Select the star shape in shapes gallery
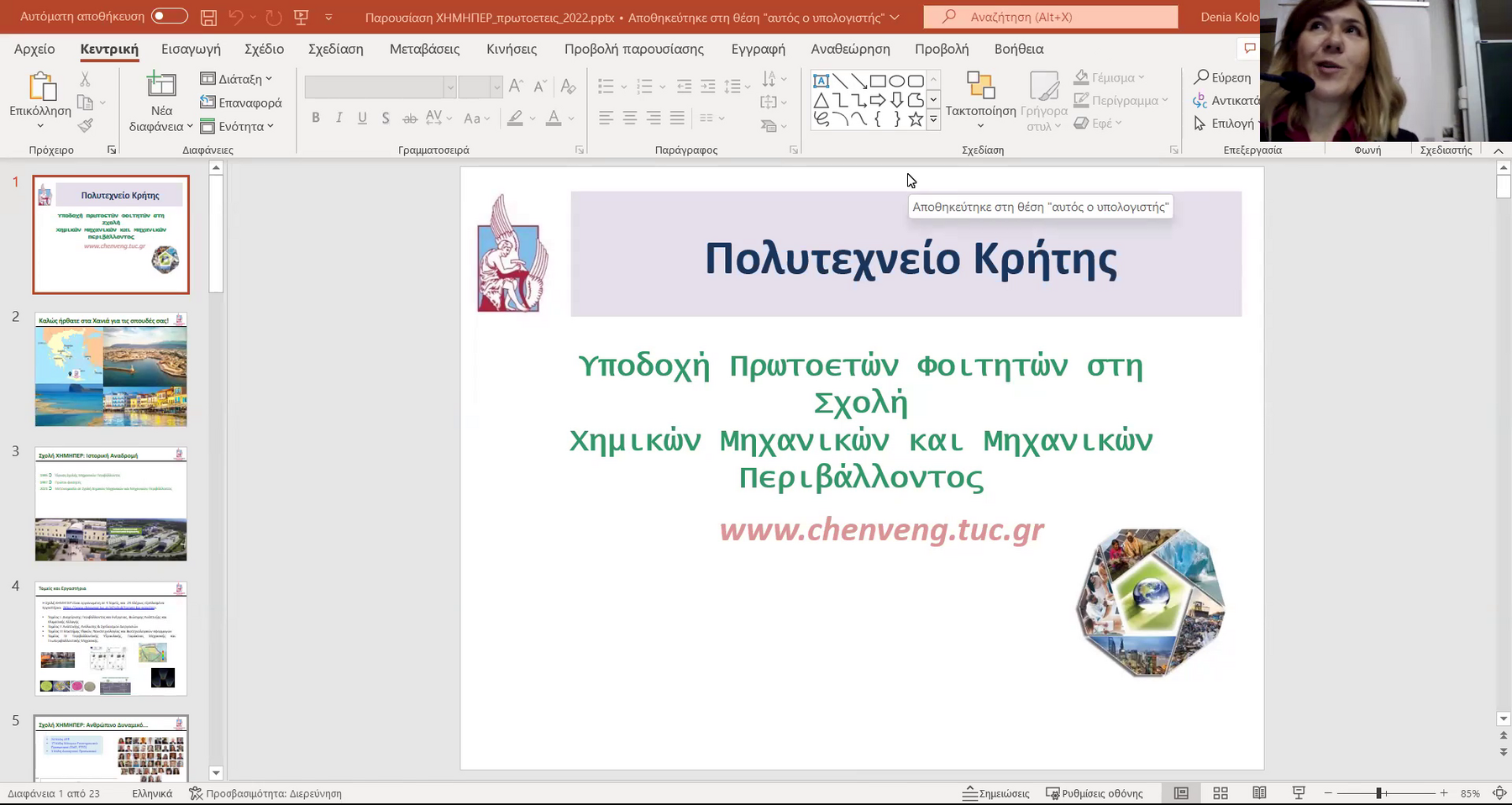Image resolution: width=1512 pixels, height=805 pixels. point(916,119)
